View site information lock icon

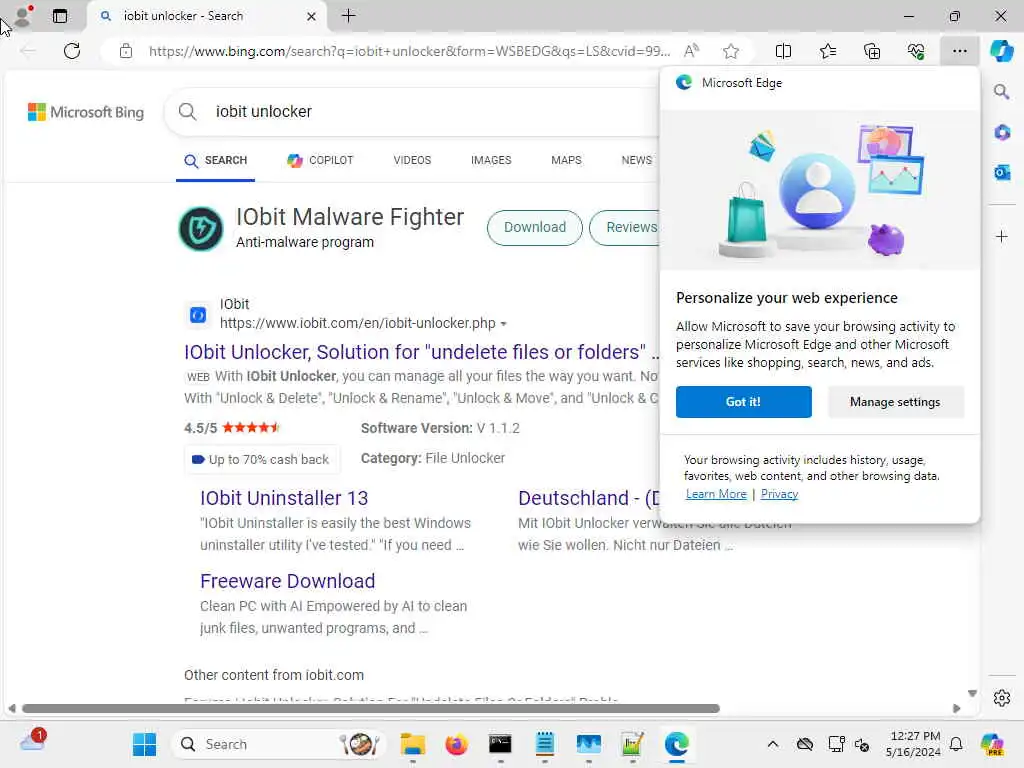(126, 51)
